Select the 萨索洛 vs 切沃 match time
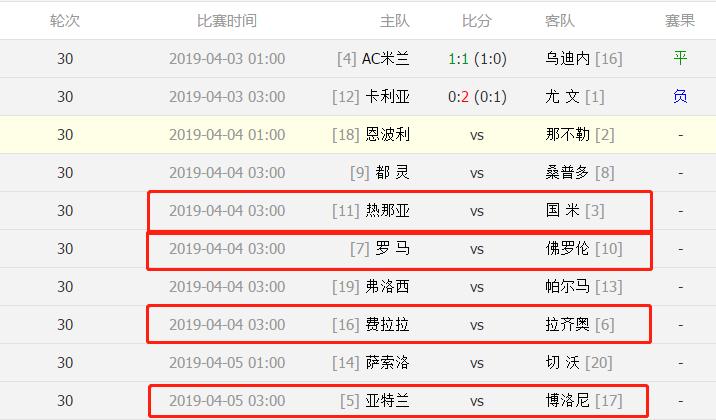 coord(227,363)
